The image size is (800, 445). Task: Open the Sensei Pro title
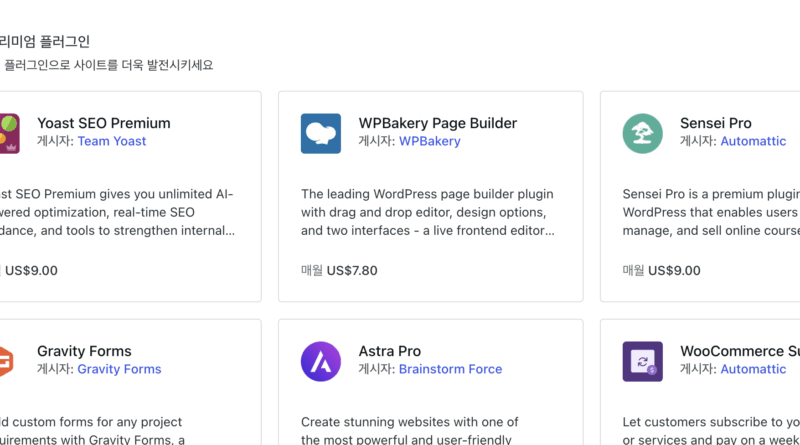click(716, 123)
